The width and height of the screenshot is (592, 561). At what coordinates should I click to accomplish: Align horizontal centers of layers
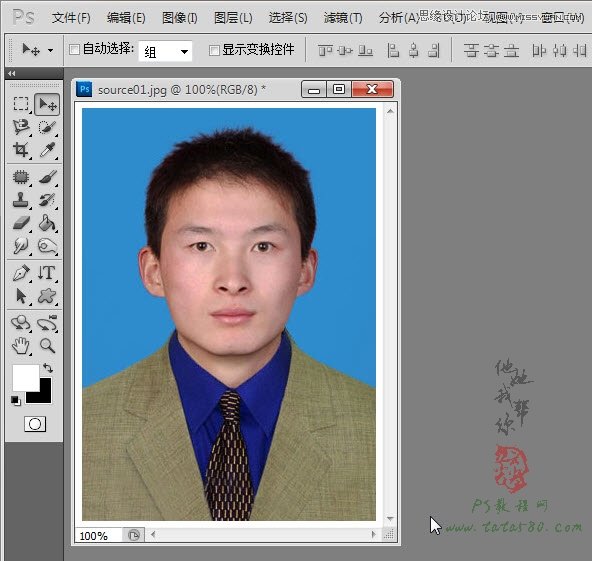click(414, 50)
